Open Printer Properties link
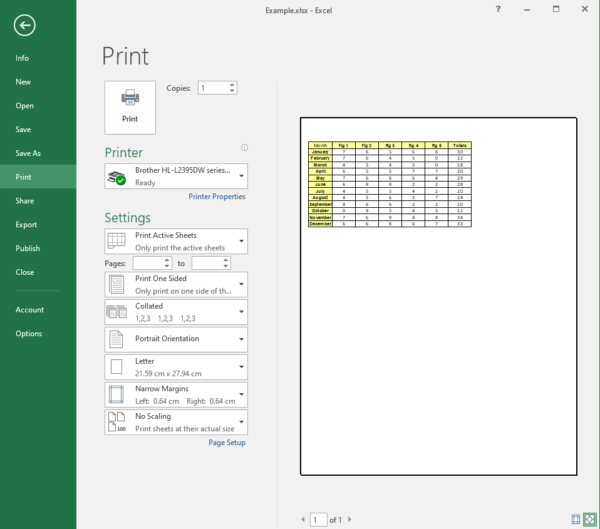The image size is (600, 529). [x=217, y=196]
